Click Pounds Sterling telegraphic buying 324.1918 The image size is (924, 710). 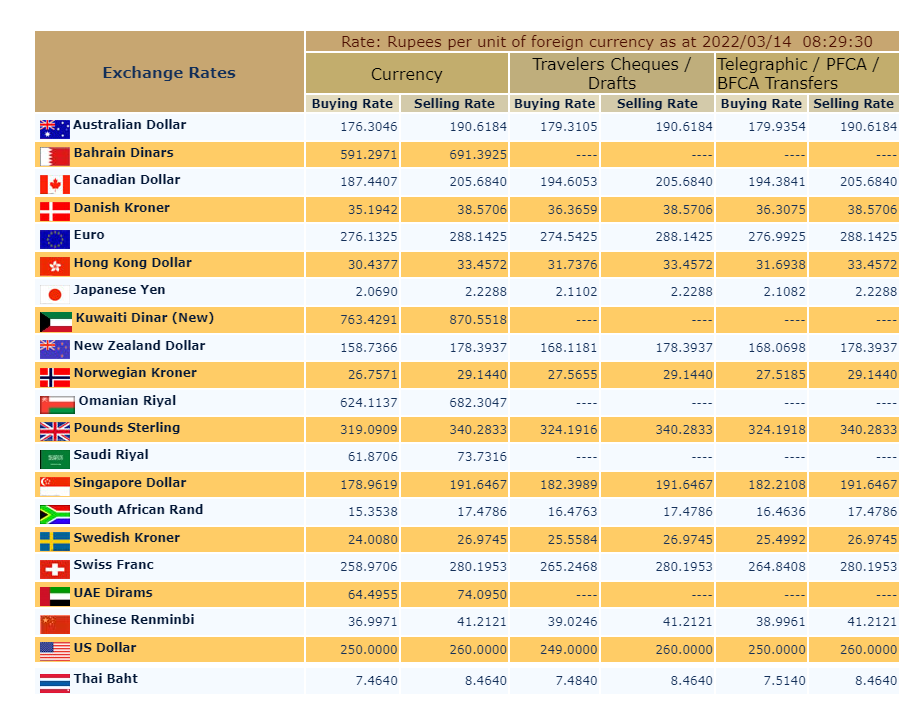(x=777, y=430)
